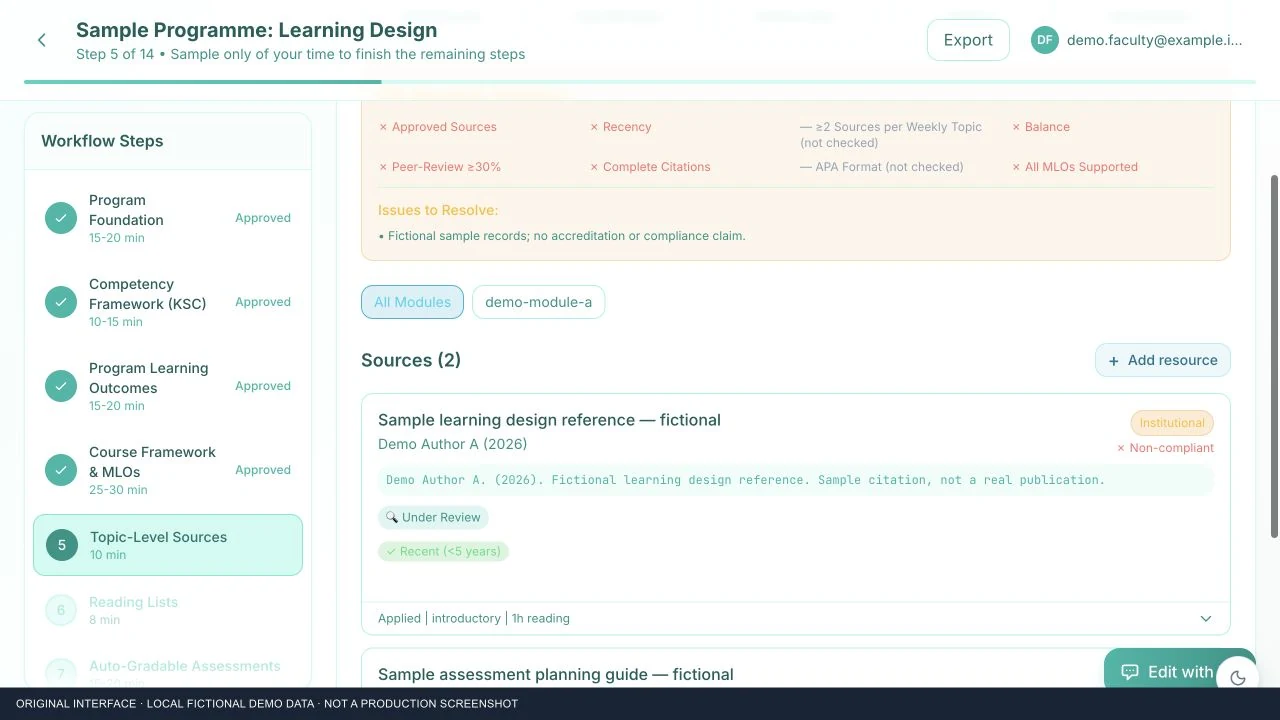This screenshot has width=1280, height=720.
Task: Open the Topic-Level Sources step
Action: (168, 545)
